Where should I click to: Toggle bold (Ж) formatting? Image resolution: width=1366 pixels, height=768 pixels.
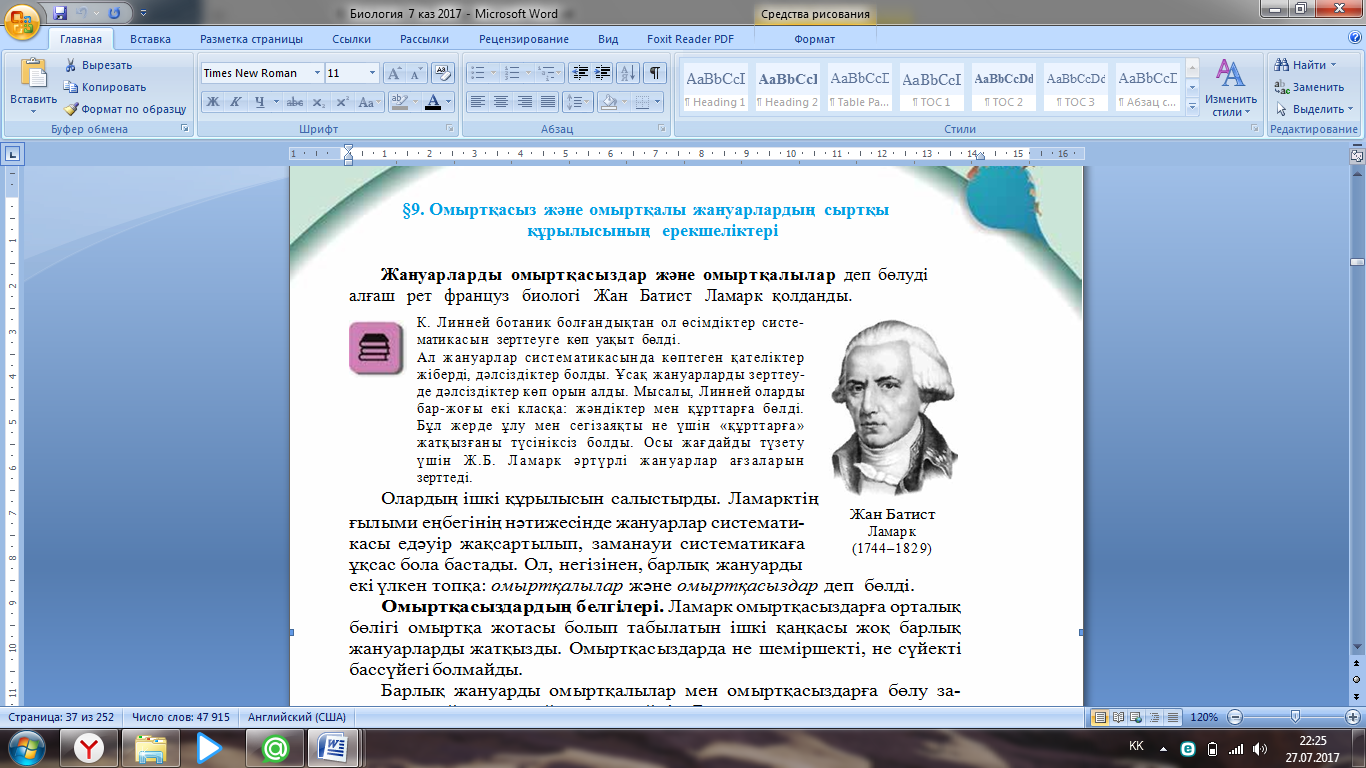[x=213, y=102]
